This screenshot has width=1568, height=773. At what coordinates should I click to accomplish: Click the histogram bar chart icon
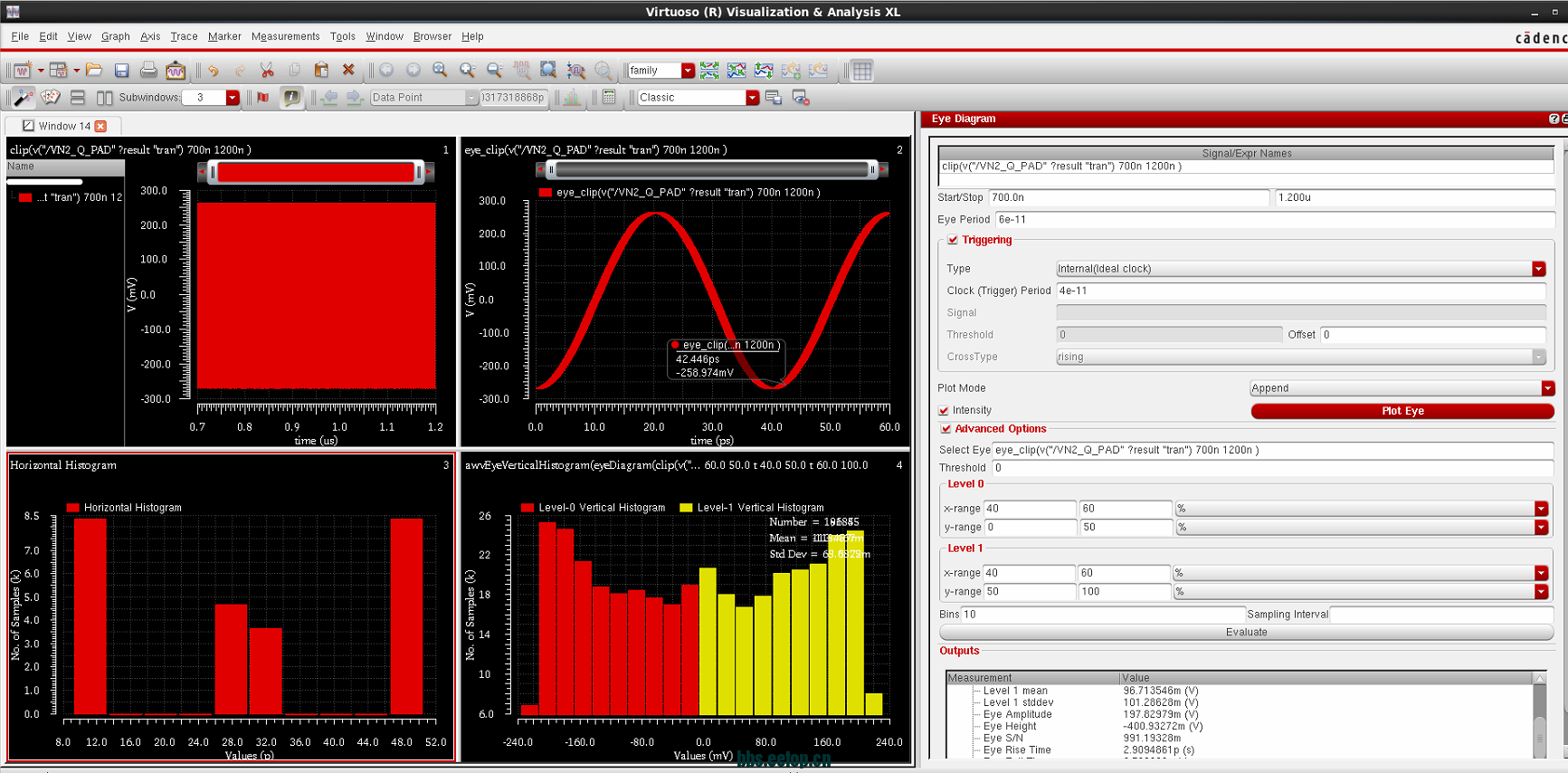coord(573,97)
